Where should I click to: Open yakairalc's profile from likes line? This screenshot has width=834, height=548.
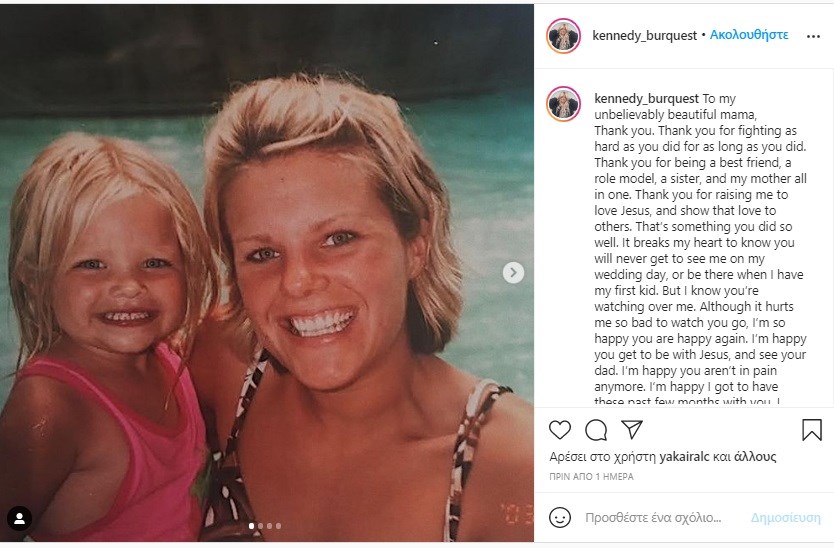(675, 456)
